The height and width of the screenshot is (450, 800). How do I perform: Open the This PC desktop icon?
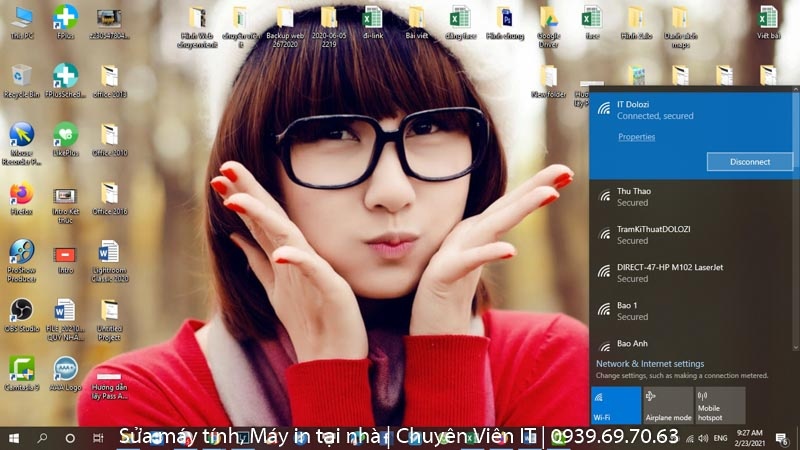[21, 19]
